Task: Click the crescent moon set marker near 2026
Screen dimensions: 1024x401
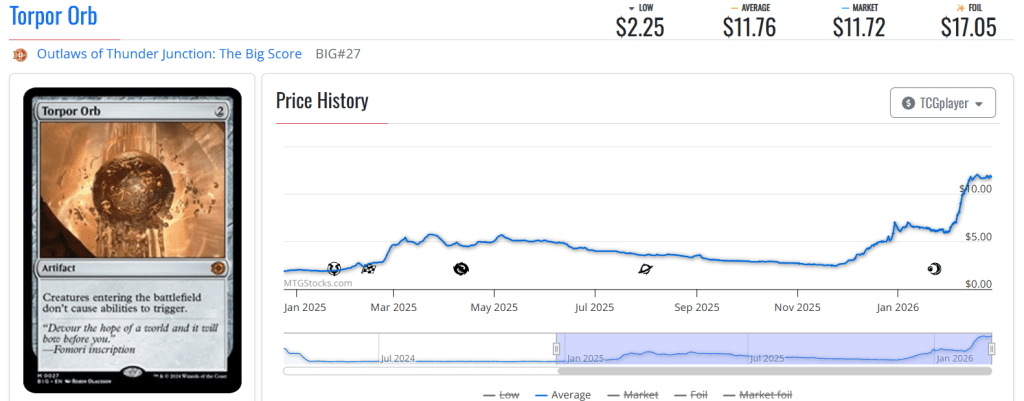Action: coord(934,268)
